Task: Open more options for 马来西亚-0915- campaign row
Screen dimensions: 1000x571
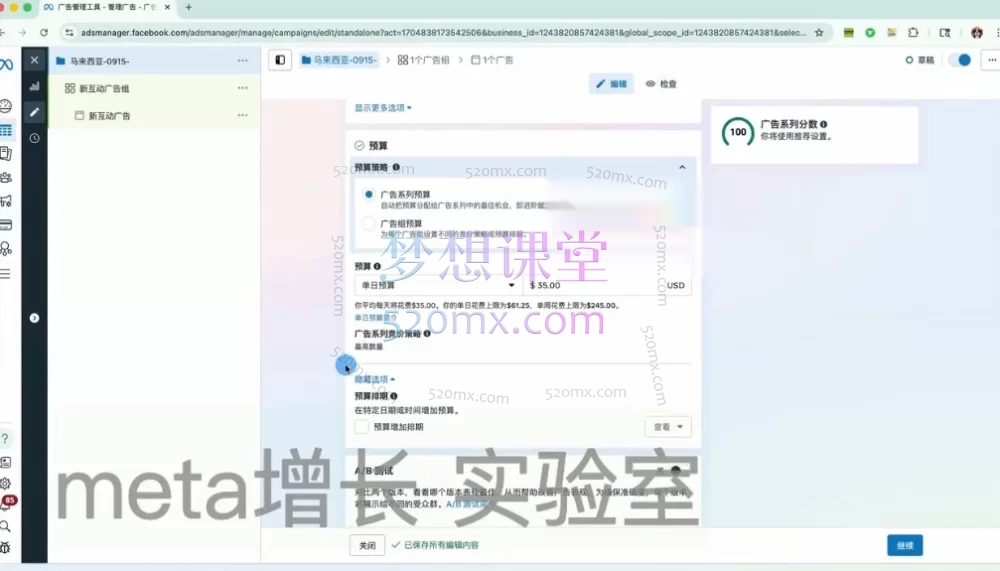Action: pyautogui.click(x=242, y=61)
